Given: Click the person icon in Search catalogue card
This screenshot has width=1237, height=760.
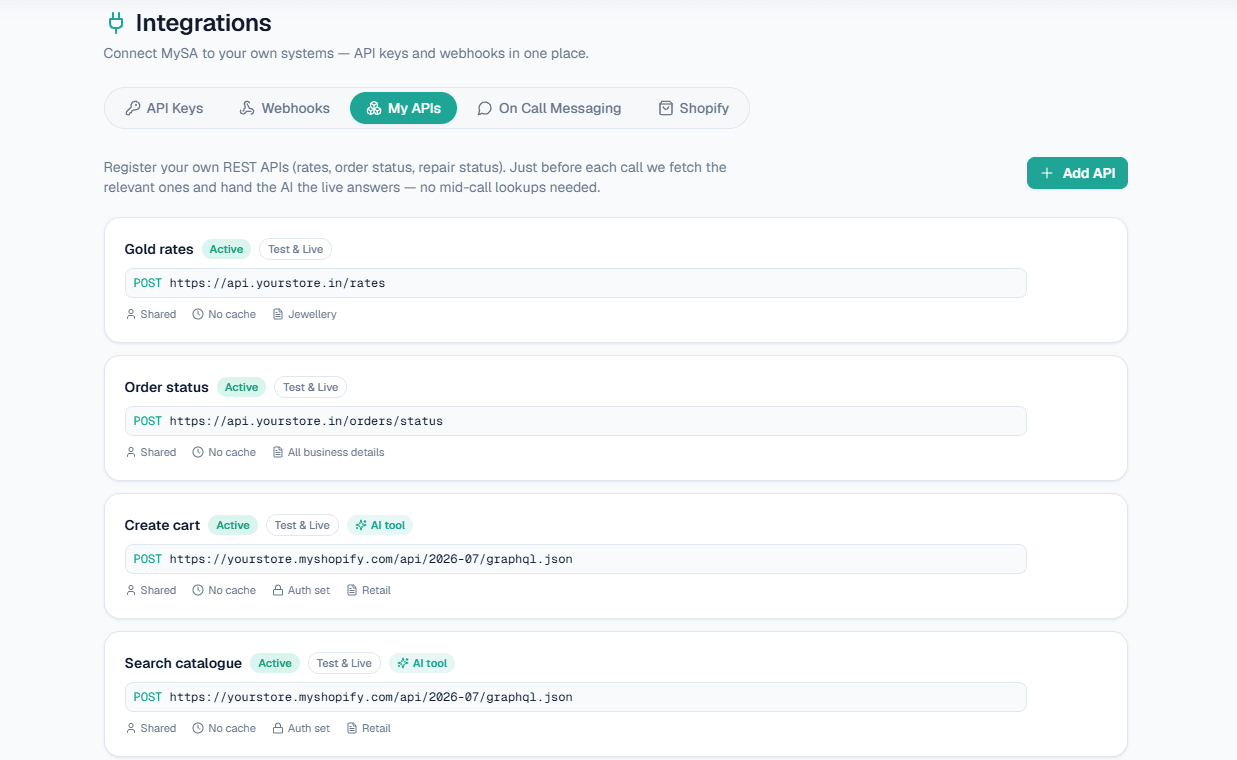Looking at the screenshot, I should click(x=131, y=728).
